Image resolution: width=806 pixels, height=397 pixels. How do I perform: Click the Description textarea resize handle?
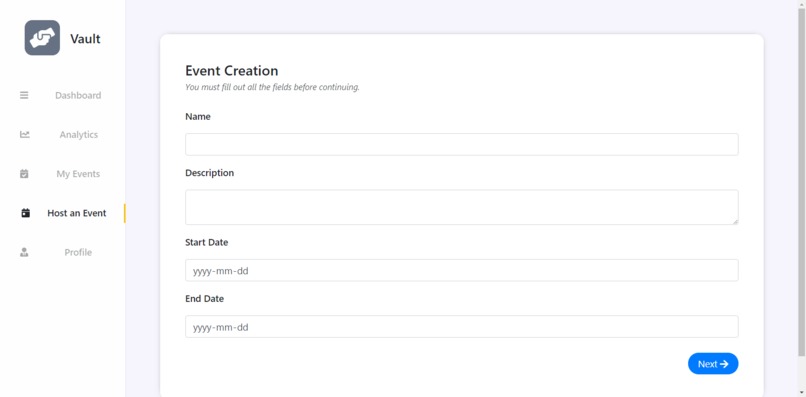point(736,222)
